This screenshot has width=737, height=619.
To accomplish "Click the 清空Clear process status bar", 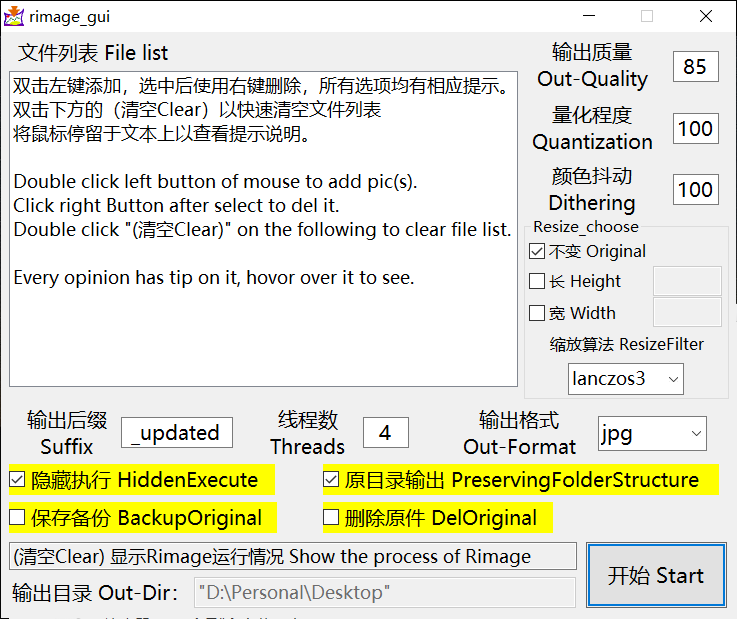I will pos(292,557).
